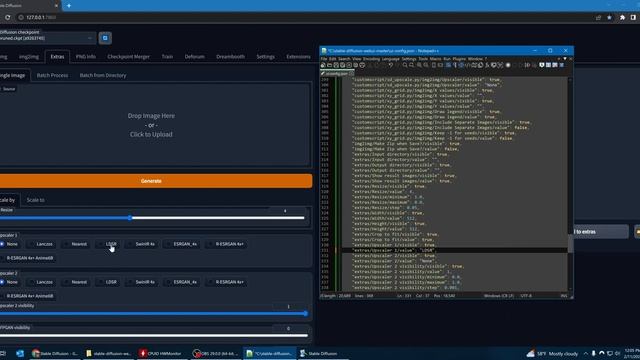Switch to the Checkpoint Merger tab

click(x=128, y=57)
